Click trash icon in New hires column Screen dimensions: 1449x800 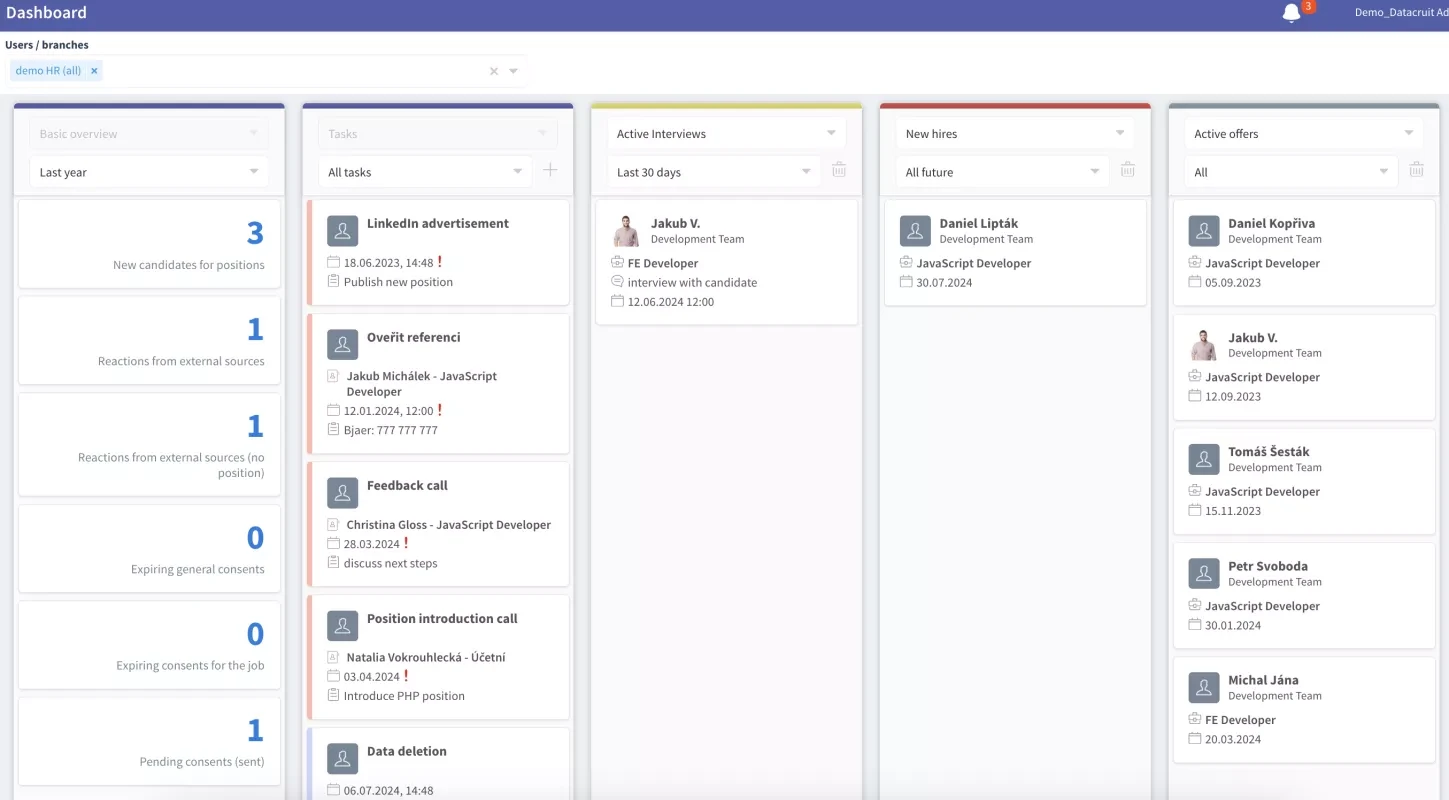[x=1127, y=171]
